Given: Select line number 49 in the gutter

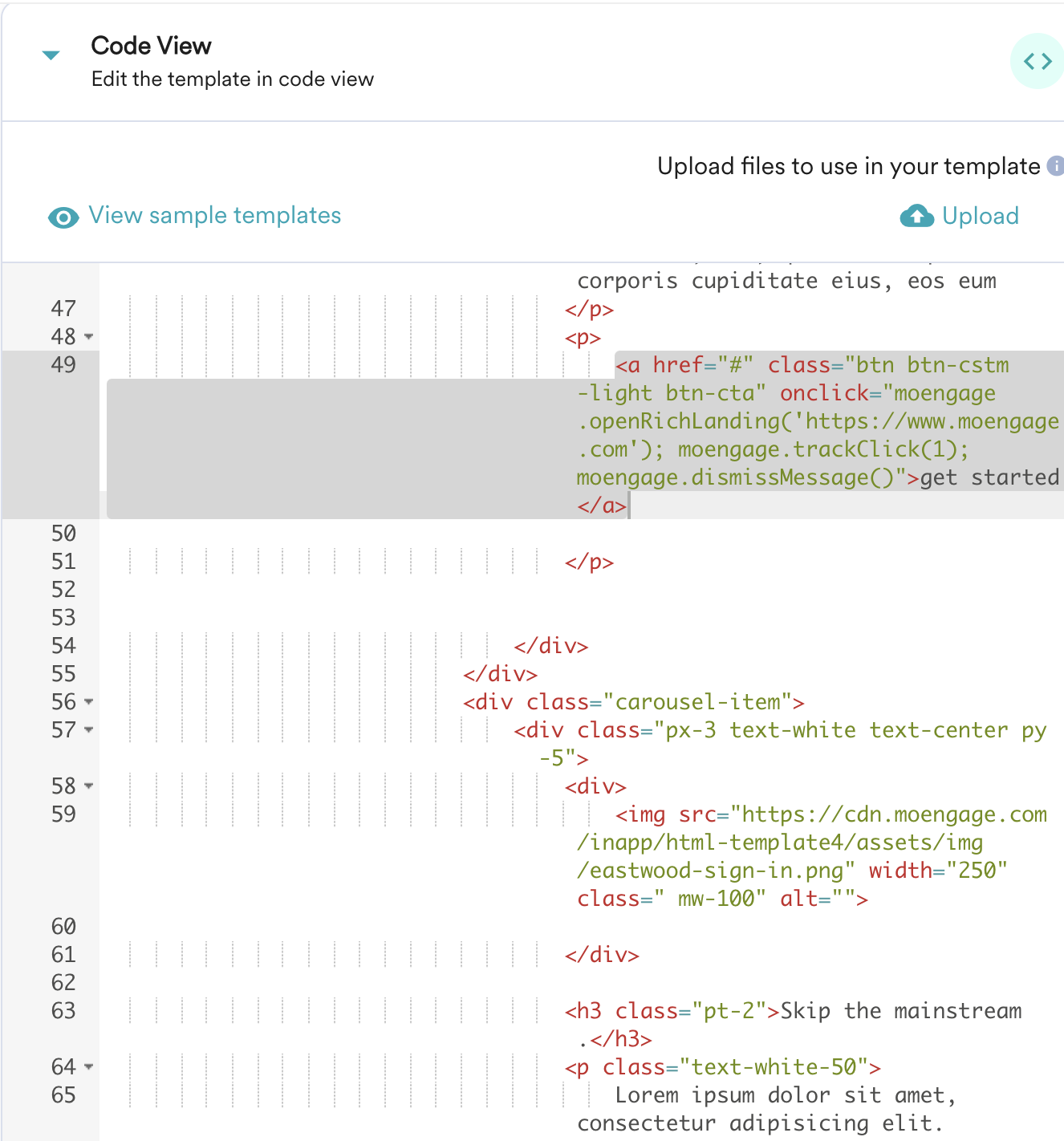Looking at the screenshot, I should coord(64,365).
